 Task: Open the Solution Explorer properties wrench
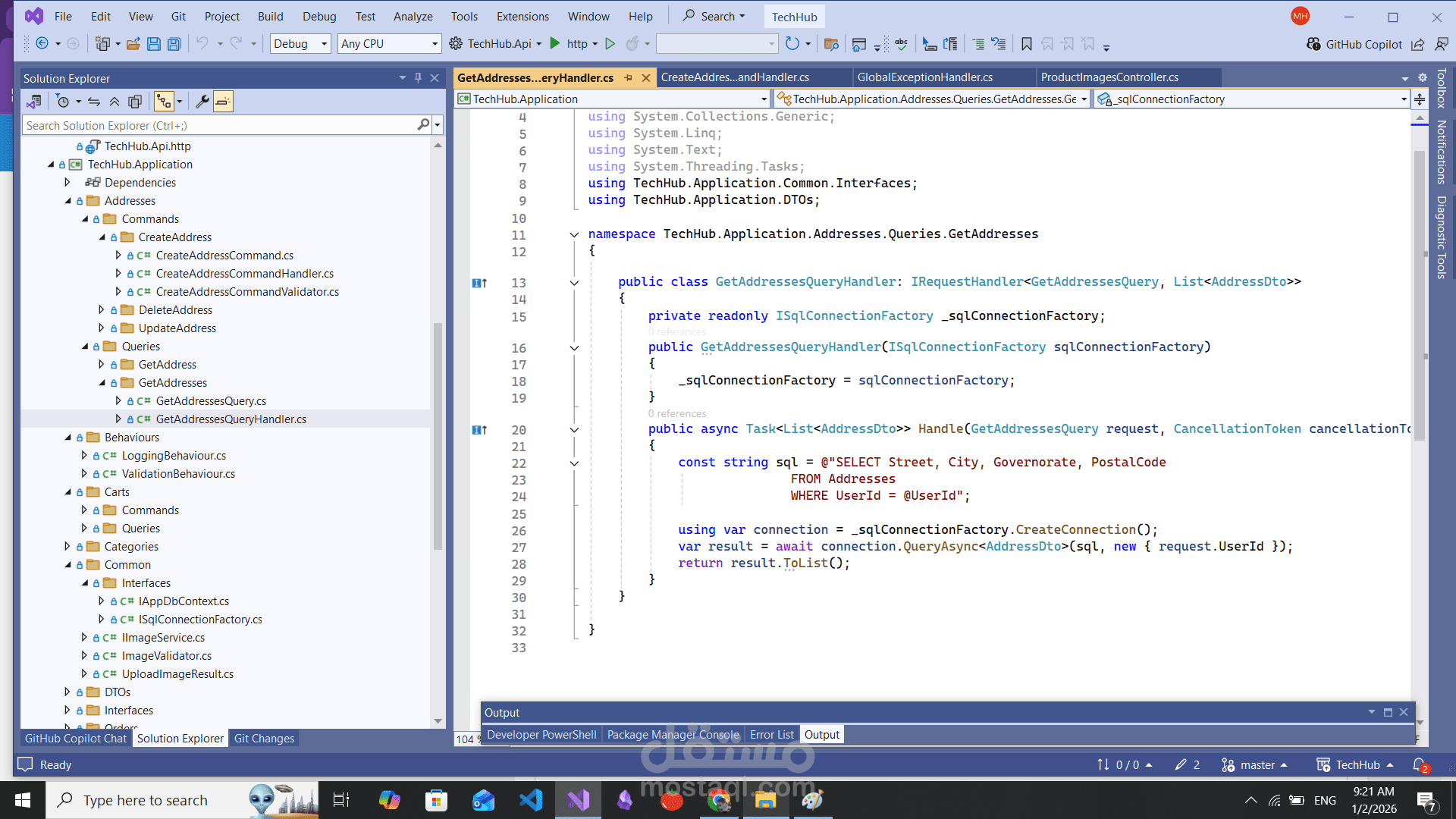[202, 101]
